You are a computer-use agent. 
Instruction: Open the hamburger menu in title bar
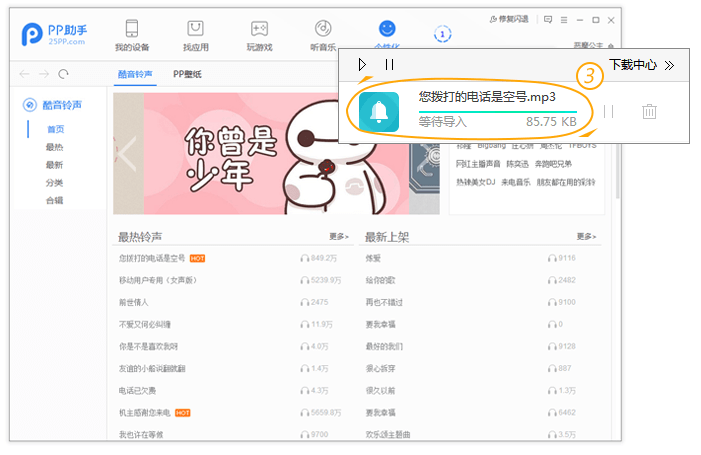pos(564,20)
